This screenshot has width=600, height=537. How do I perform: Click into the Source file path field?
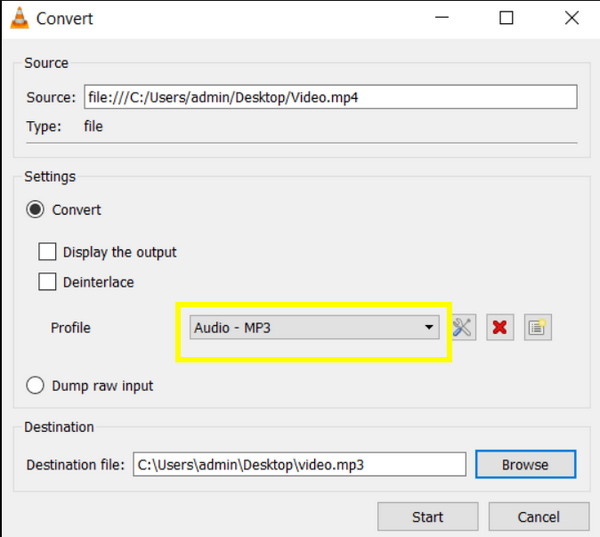coord(330,97)
